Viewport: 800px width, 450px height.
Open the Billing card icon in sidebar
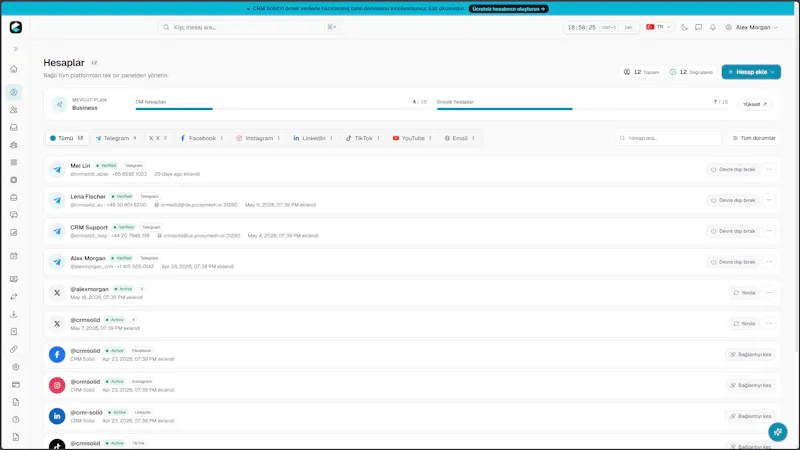[16, 384]
